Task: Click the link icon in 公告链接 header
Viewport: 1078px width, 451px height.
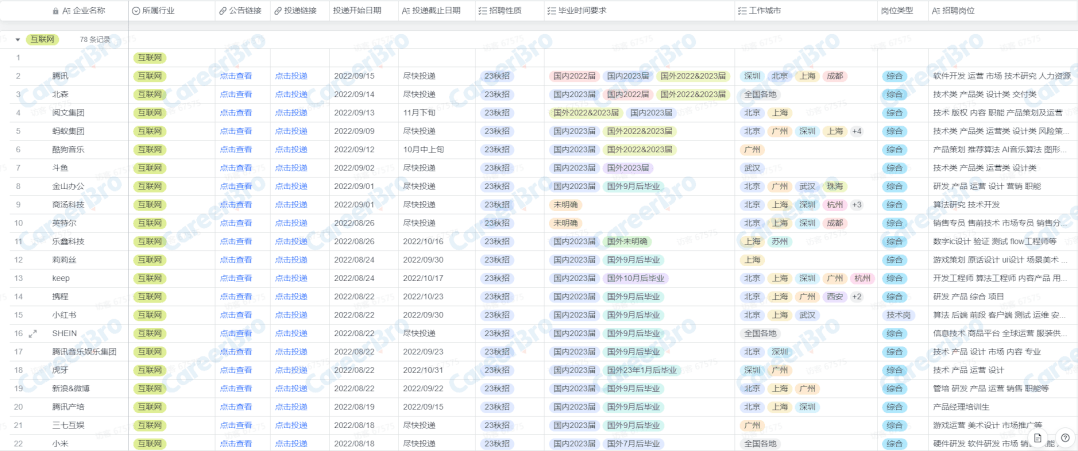Action: 223,12
